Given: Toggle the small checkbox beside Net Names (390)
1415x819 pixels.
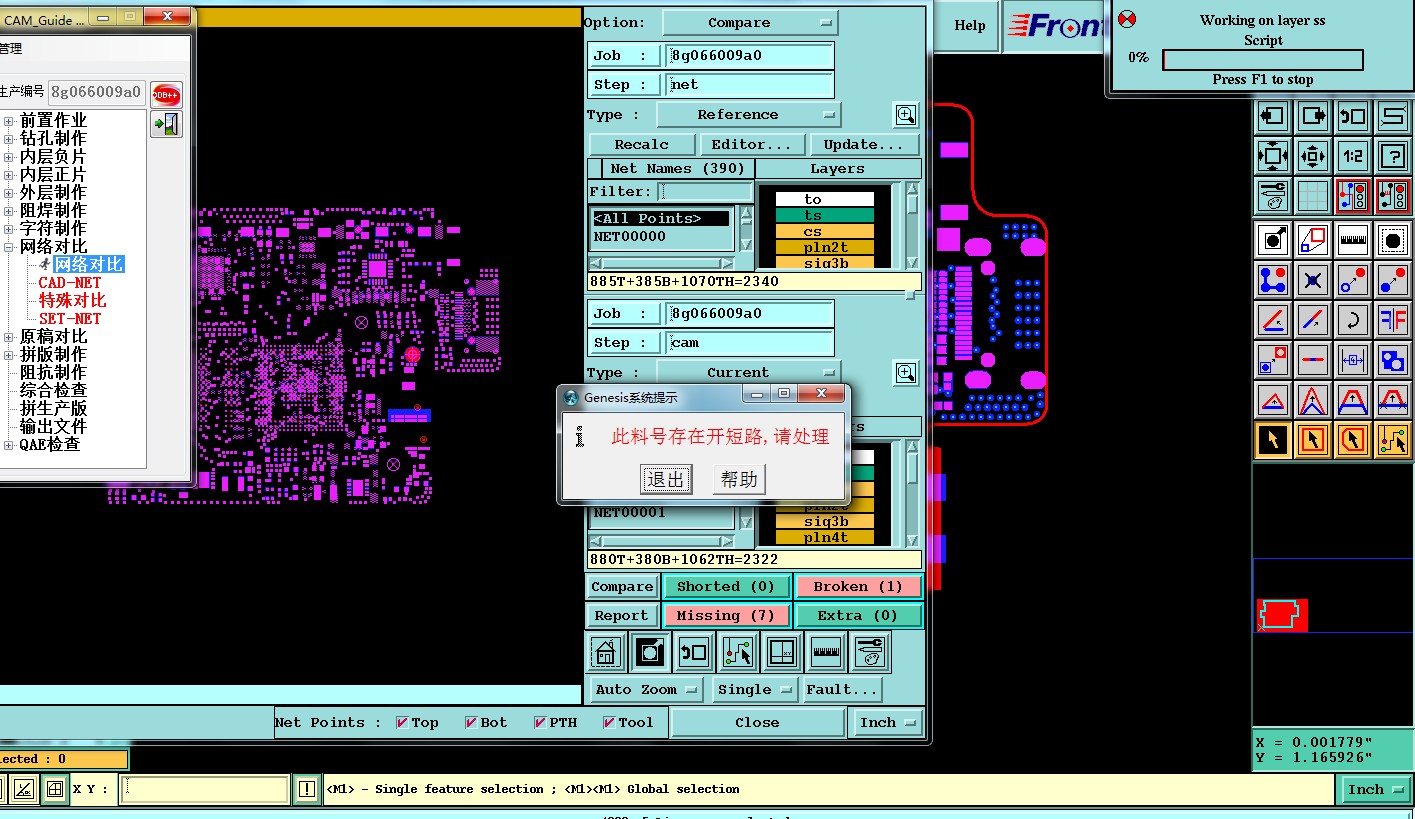Looking at the screenshot, I should coord(595,169).
